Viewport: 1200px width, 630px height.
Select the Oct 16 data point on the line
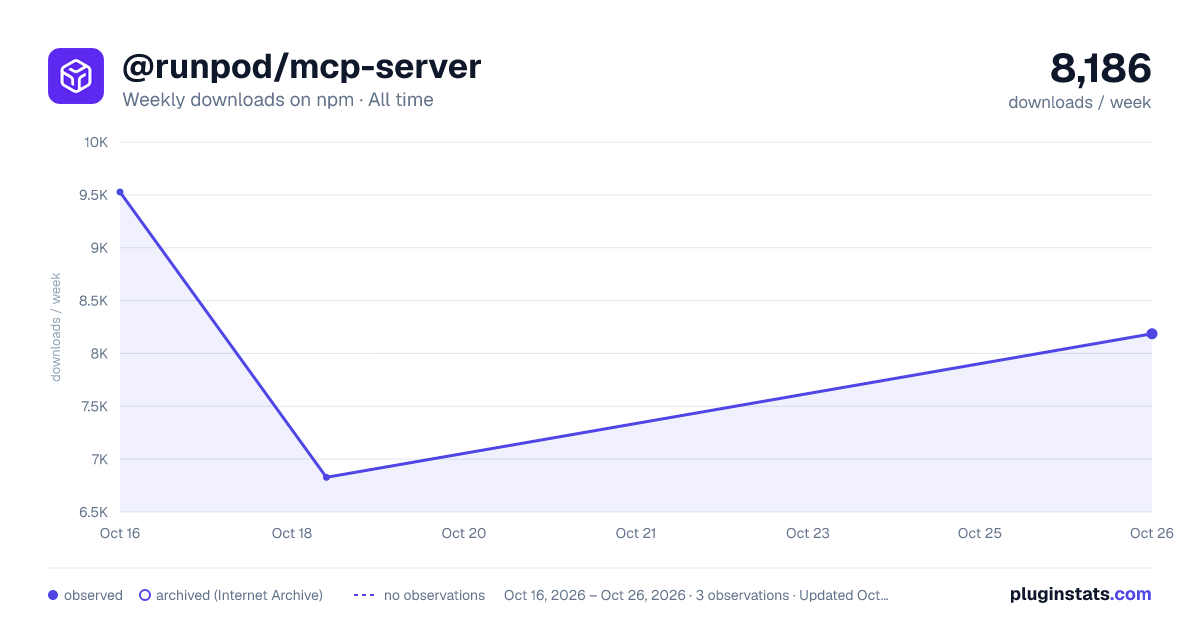(x=120, y=192)
